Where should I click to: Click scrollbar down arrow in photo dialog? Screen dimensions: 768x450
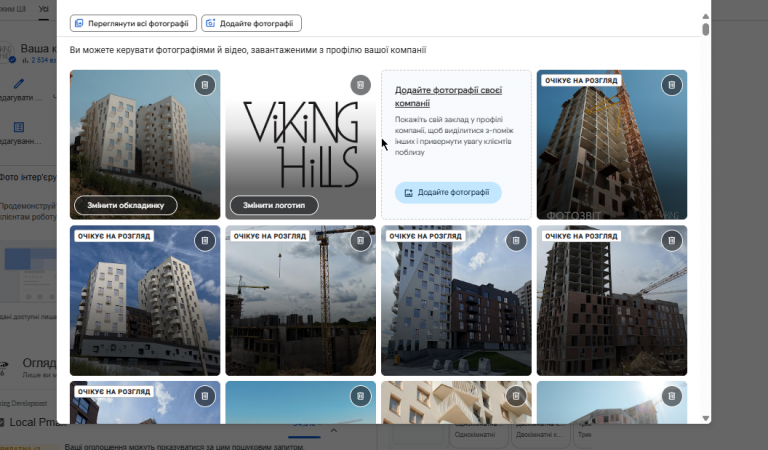click(x=706, y=418)
